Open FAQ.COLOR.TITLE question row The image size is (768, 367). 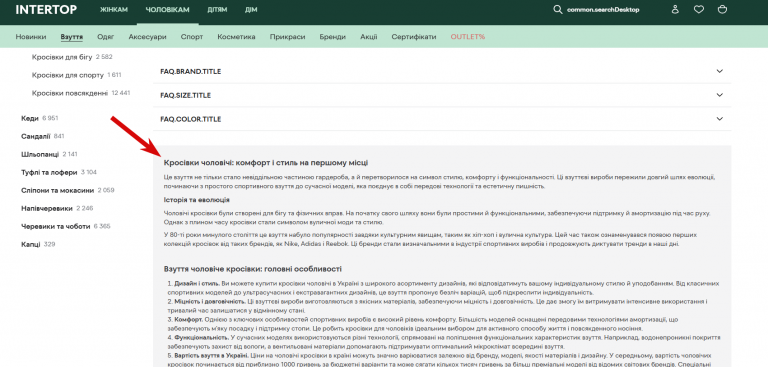click(442, 119)
